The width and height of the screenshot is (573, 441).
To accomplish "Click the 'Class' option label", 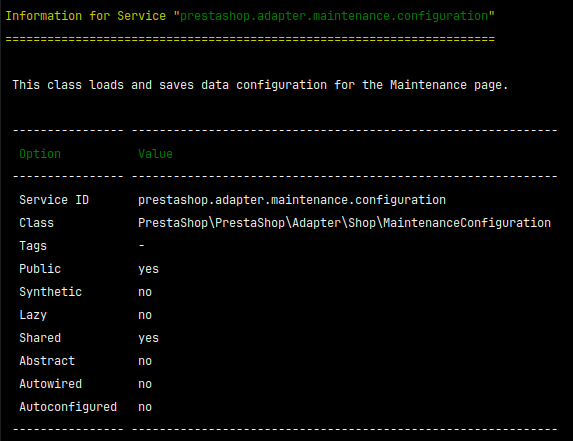I will click(x=37, y=223).
